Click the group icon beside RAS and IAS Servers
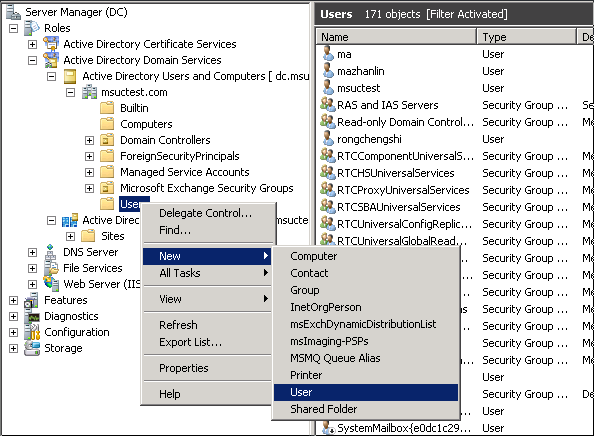Image resolution: width=594 pixels, height=436 pixels. tap(328, 105)
